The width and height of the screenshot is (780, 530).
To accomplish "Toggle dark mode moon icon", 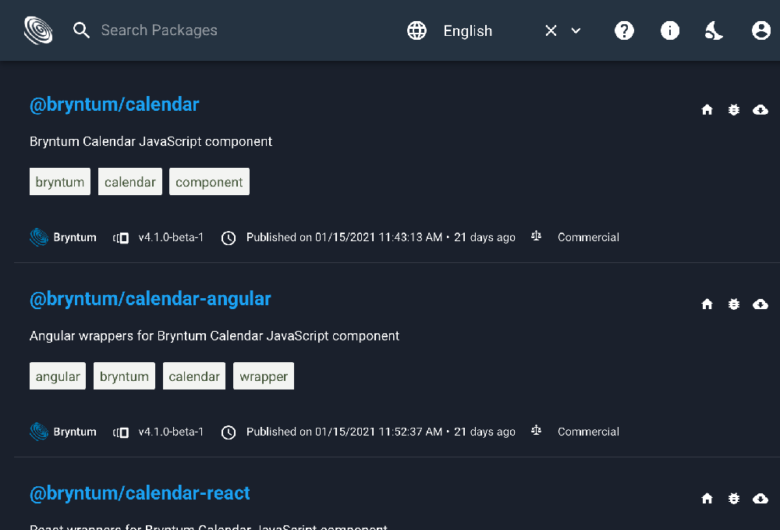I will click(x=714, y=31).
